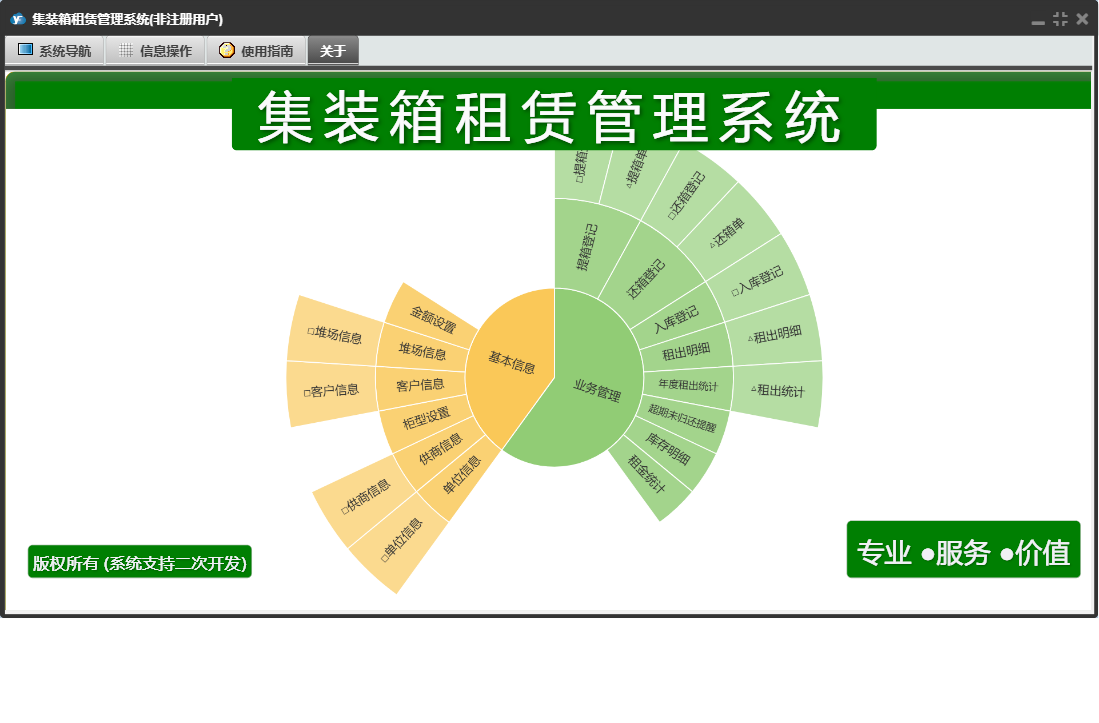Viewport: 1099px width, 723px height.
Task: Select the 关于 tab
Action: point(333,50)
